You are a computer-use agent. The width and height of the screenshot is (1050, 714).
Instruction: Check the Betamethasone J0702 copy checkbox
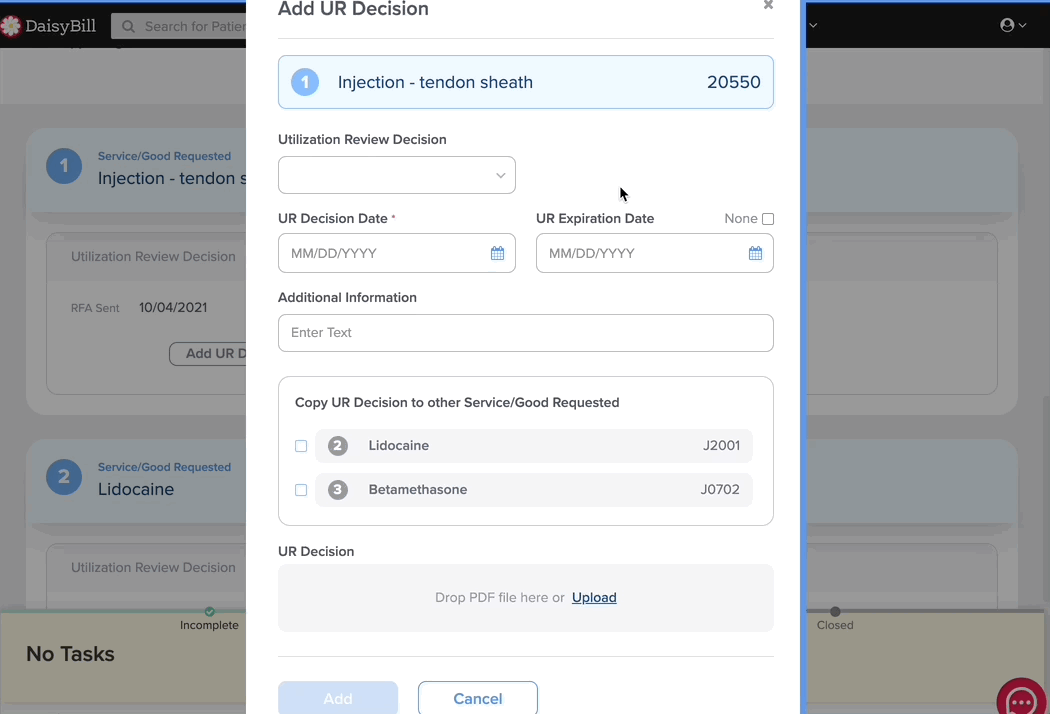[x=301, y=490]
